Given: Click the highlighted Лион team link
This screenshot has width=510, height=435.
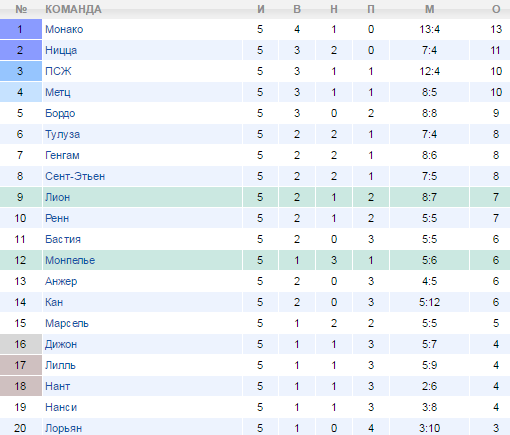Looking at the screenshot, I should click(57, 197).
